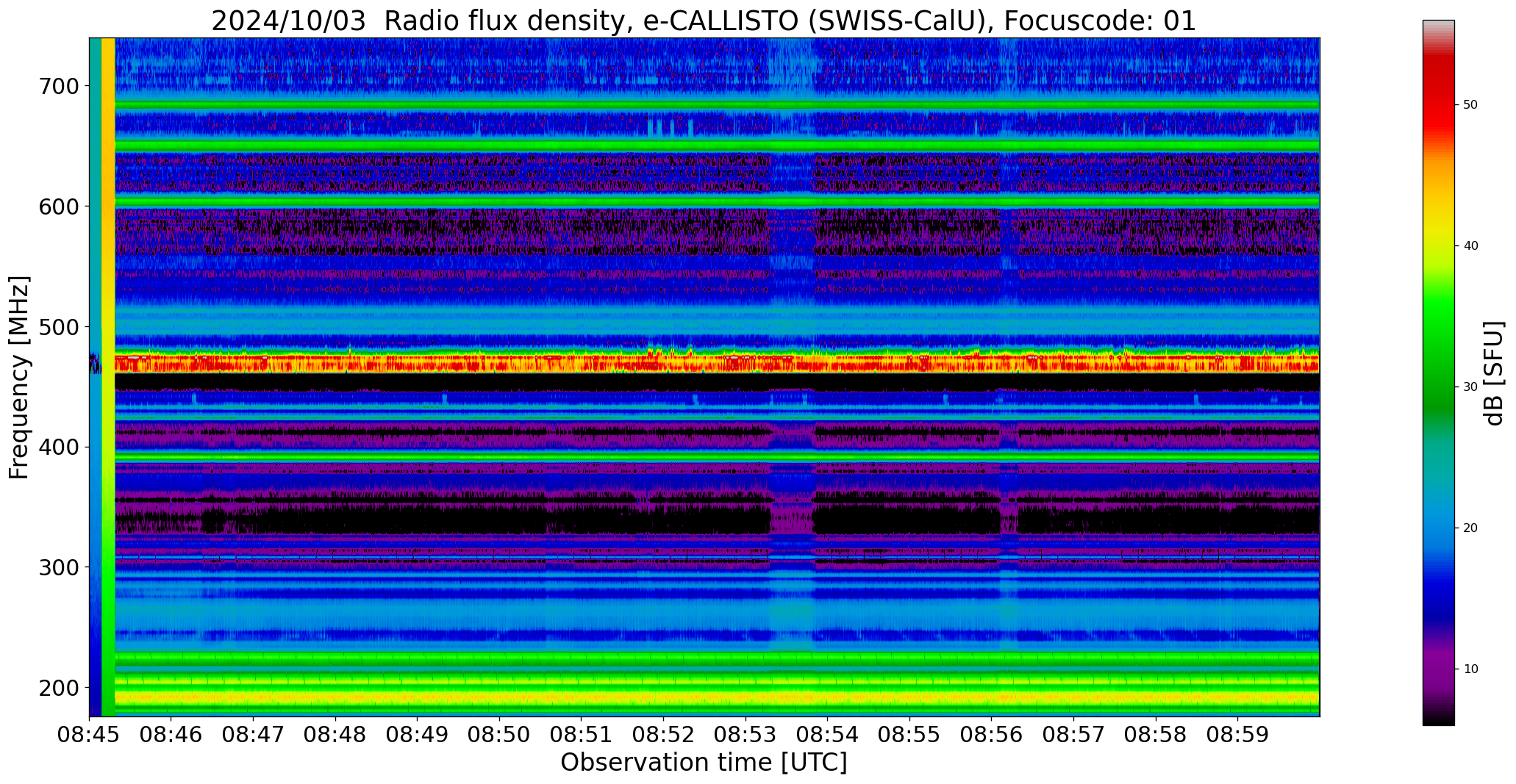Click the 08:53 time tick label
Image resolution: width=1516 pixels, height=784 pixels.
(x=746, y=735)
